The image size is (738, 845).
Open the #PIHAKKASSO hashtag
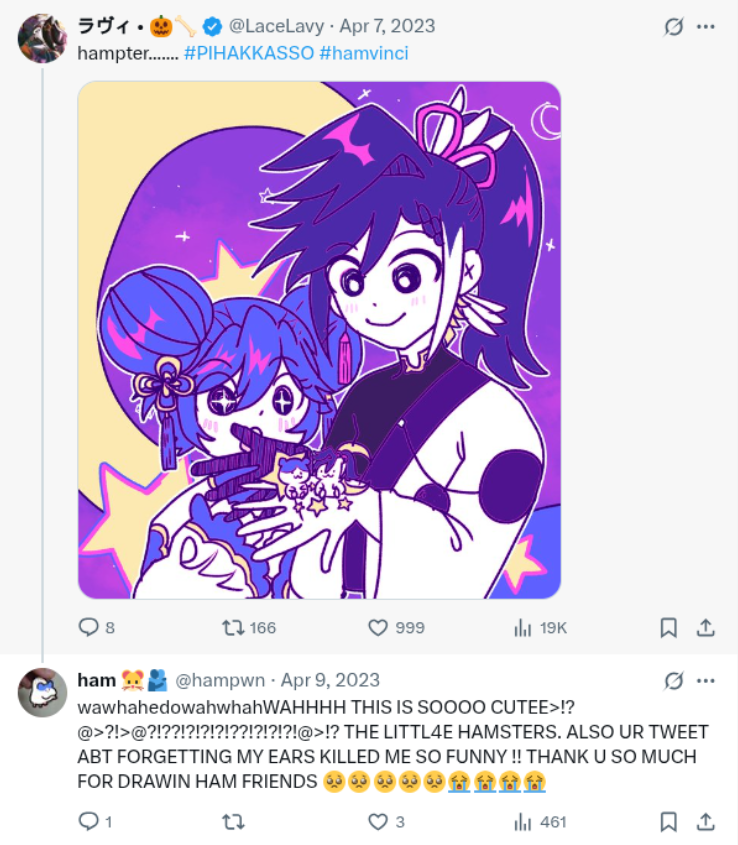249,53
